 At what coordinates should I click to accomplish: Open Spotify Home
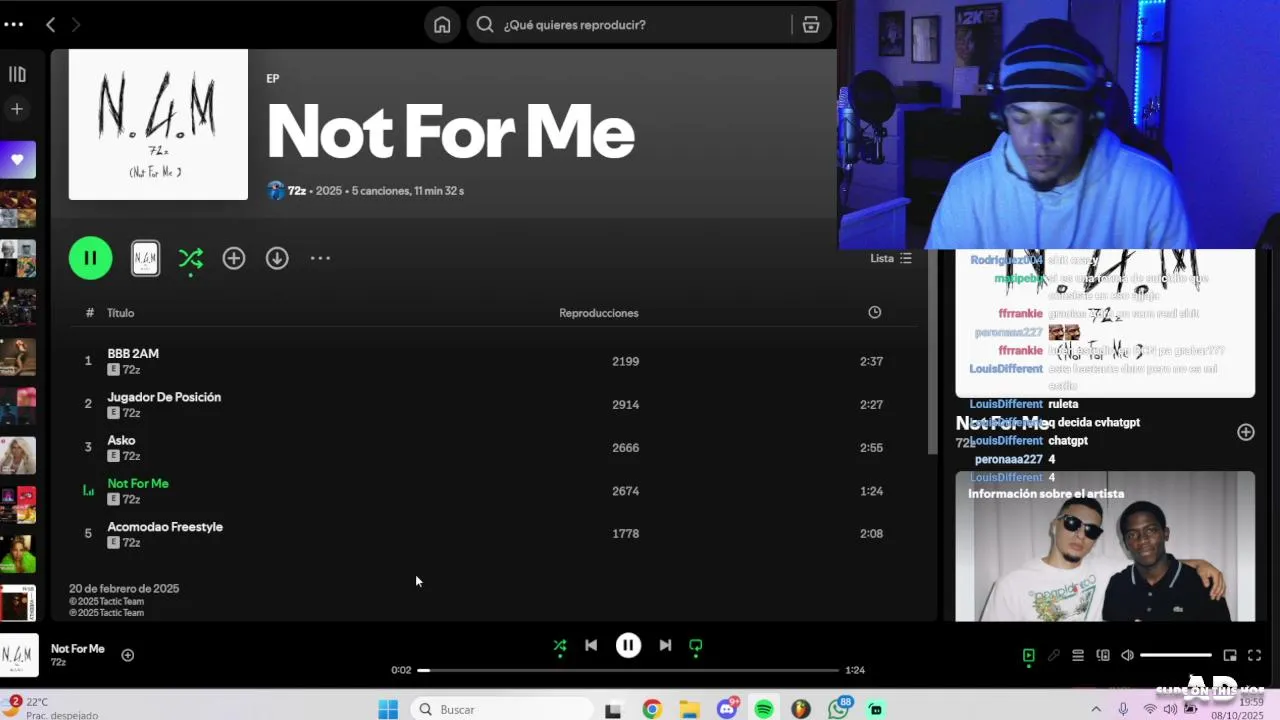pyautogui.click(x=442, y=24)
